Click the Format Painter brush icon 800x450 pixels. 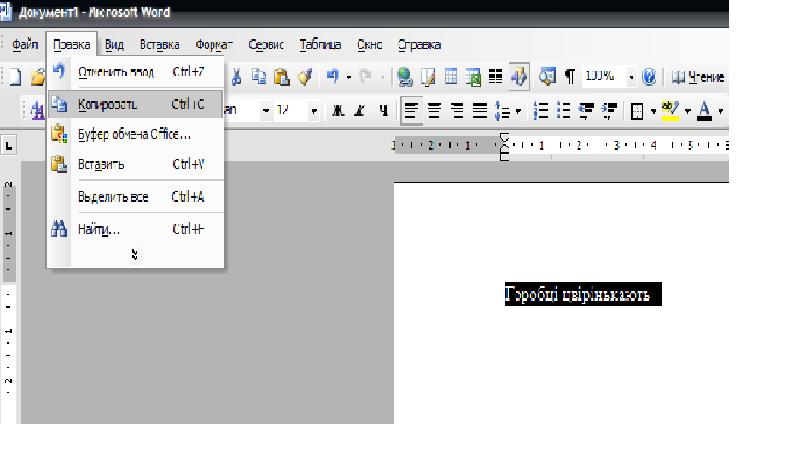click(305, 77)
